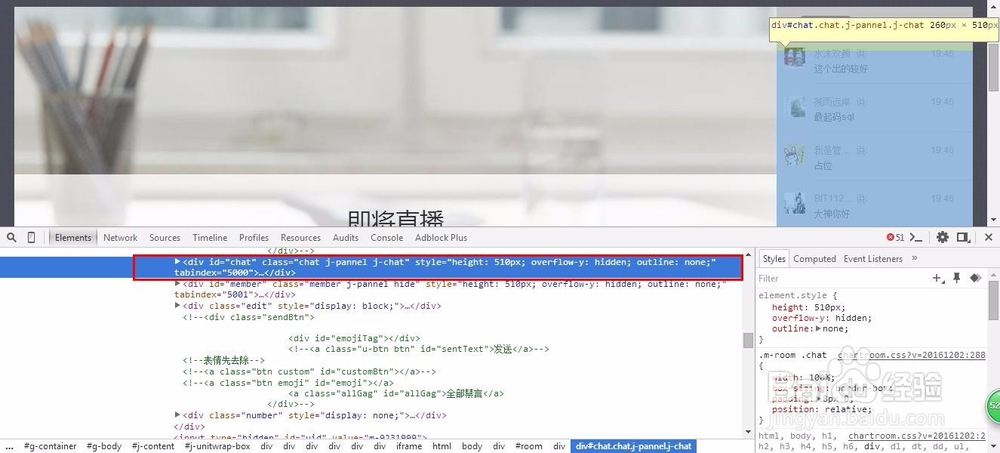Image resolution: width=1000 pixels, height=453 pixels.
Task: Select the Computed sidebar tab
Action: [x=814, y=258]
